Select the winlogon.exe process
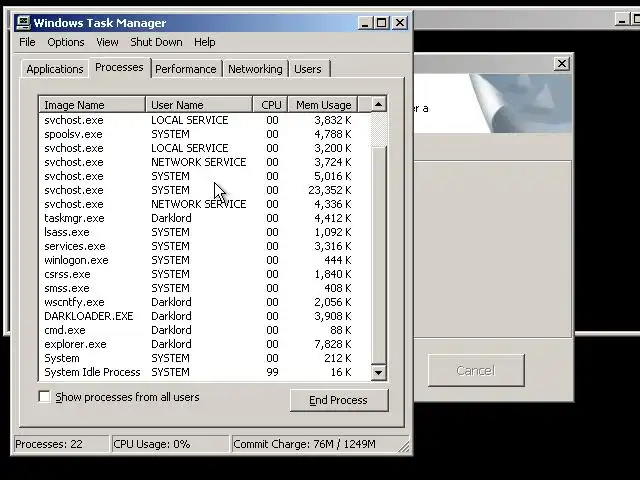 [205, 260]
